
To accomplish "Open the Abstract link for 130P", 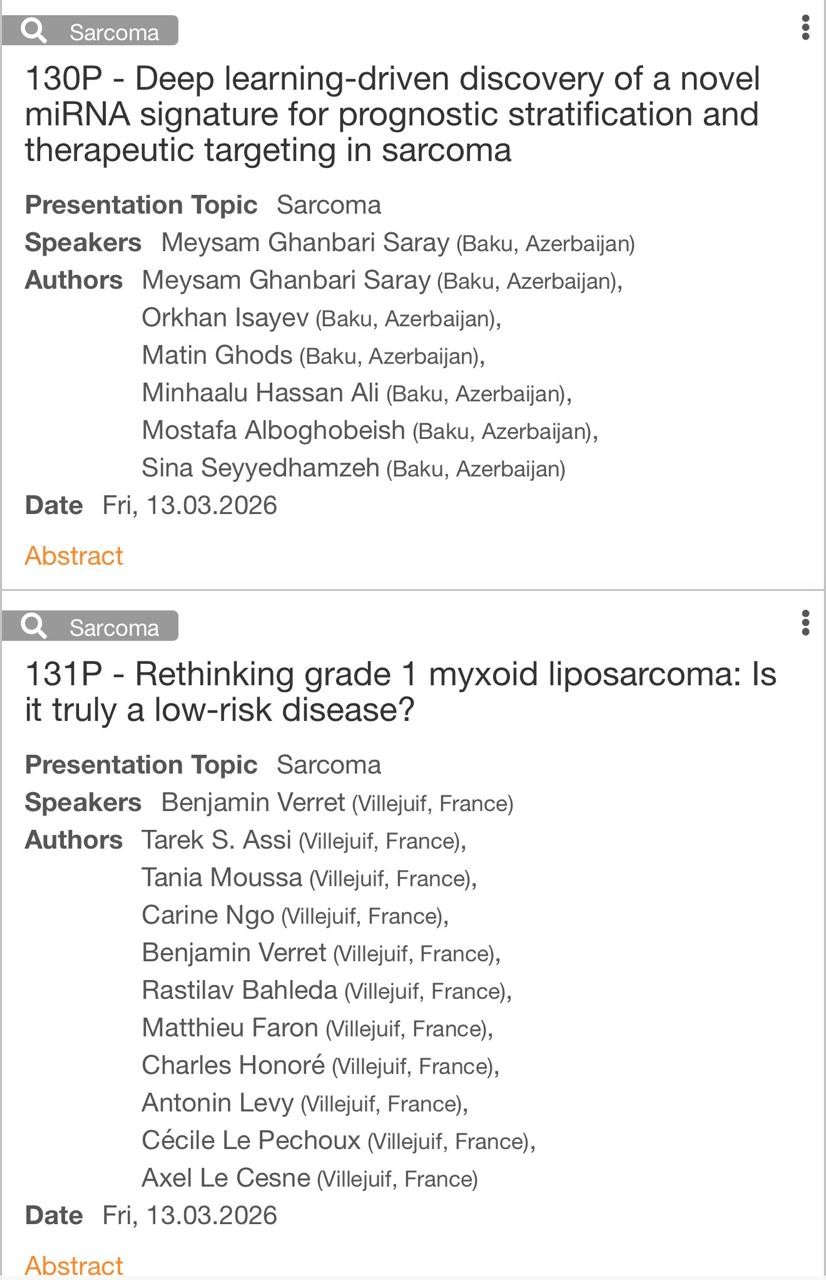I will pos(74,556).
